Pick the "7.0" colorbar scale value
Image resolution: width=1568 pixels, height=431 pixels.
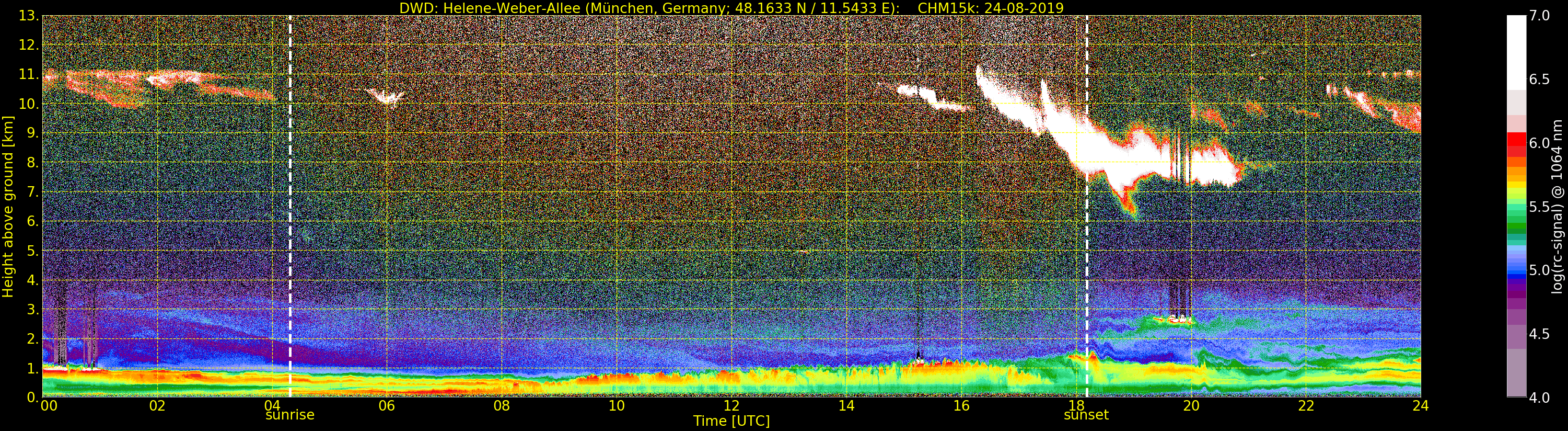click(x=1539, y=16)
